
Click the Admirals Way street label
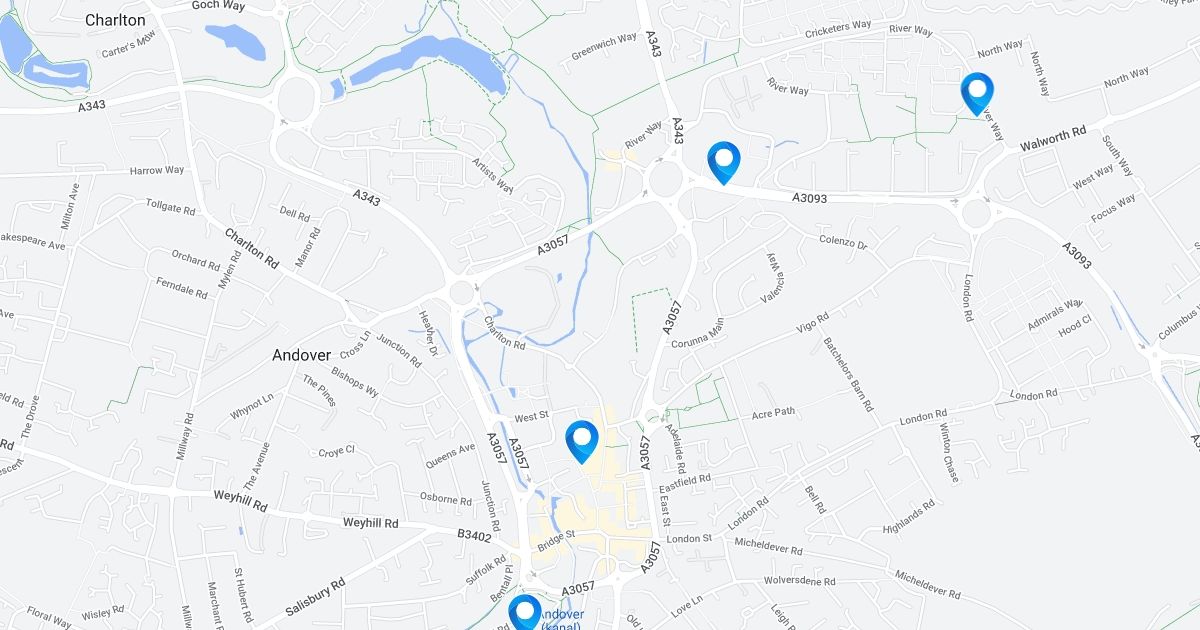click(1055, 315)
